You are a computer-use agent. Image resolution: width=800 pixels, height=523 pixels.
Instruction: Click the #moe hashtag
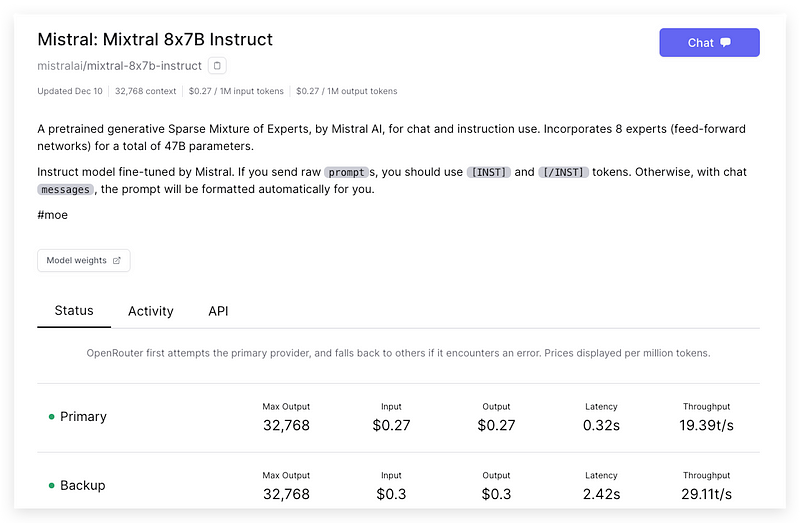pyautogui.click(x=53, y=215)
